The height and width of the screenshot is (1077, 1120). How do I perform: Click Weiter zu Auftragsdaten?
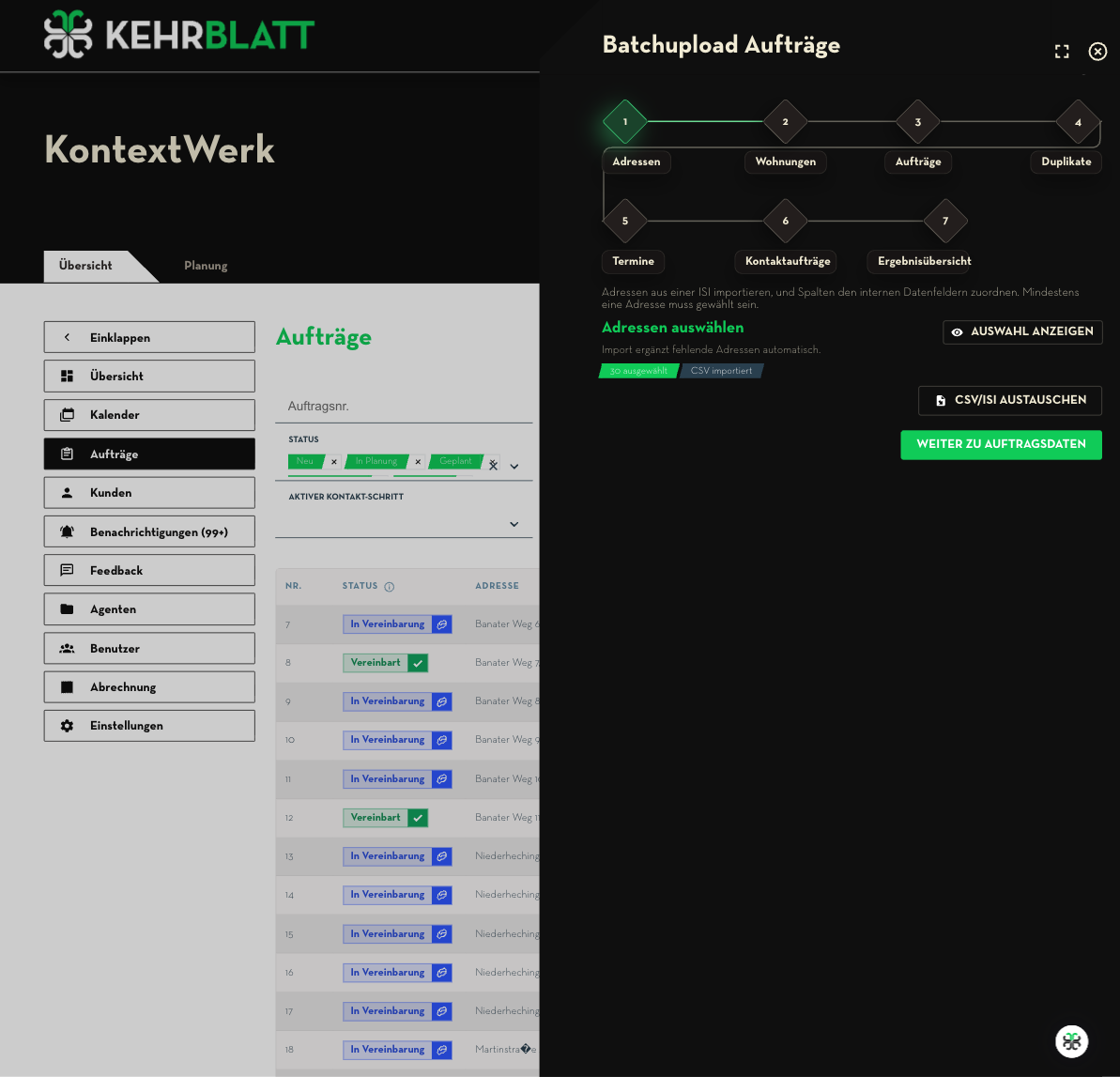pyautogui.click(x=1001, y=445)
